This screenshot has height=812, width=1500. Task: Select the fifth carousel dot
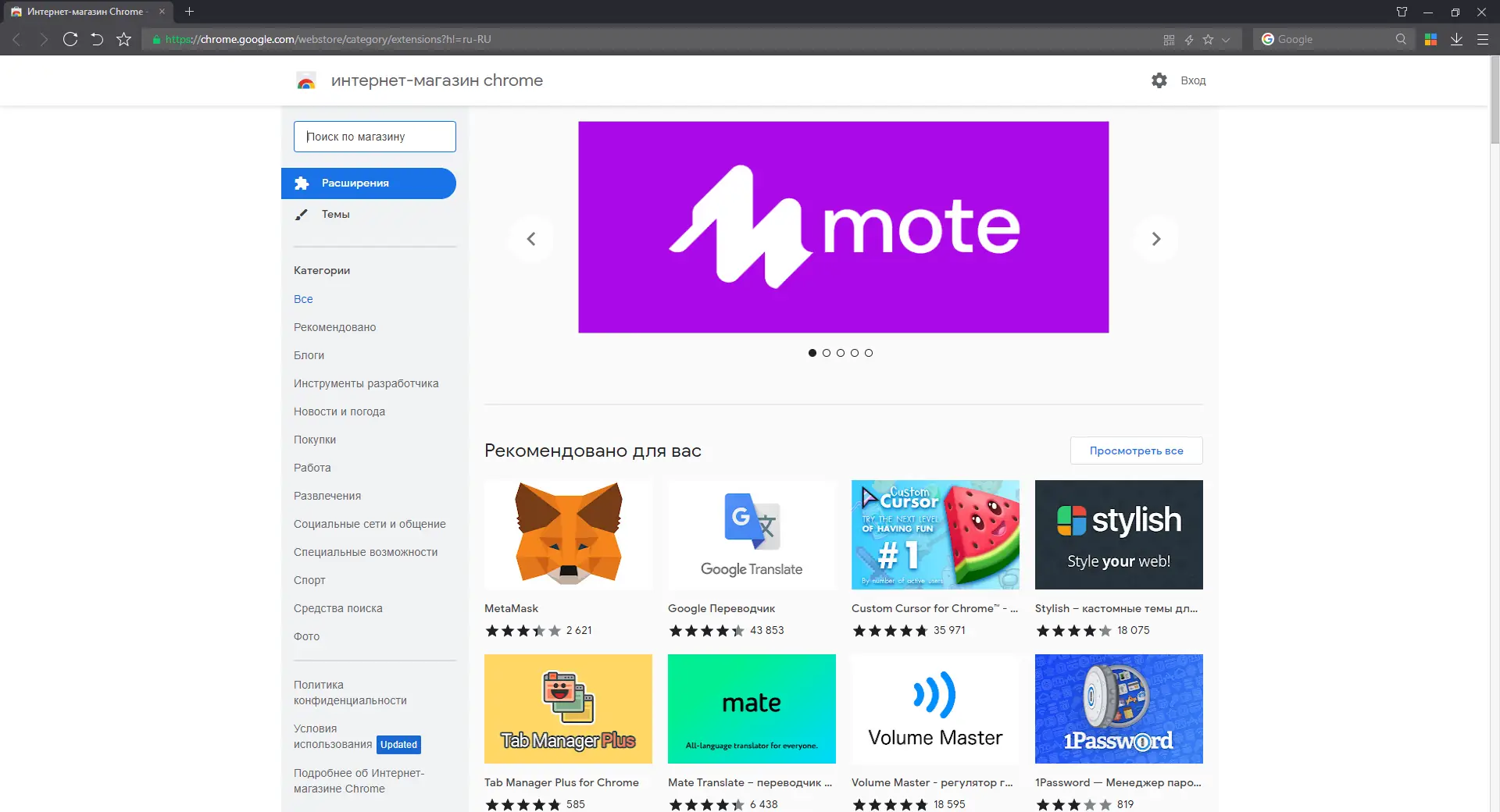point(869,353)
